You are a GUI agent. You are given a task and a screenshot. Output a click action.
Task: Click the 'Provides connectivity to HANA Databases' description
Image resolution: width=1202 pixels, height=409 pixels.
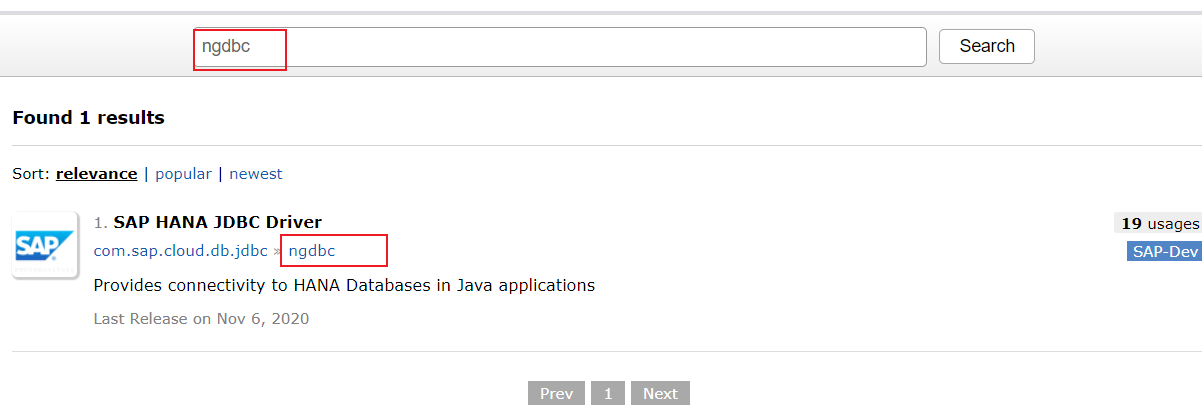click(344, 286)
